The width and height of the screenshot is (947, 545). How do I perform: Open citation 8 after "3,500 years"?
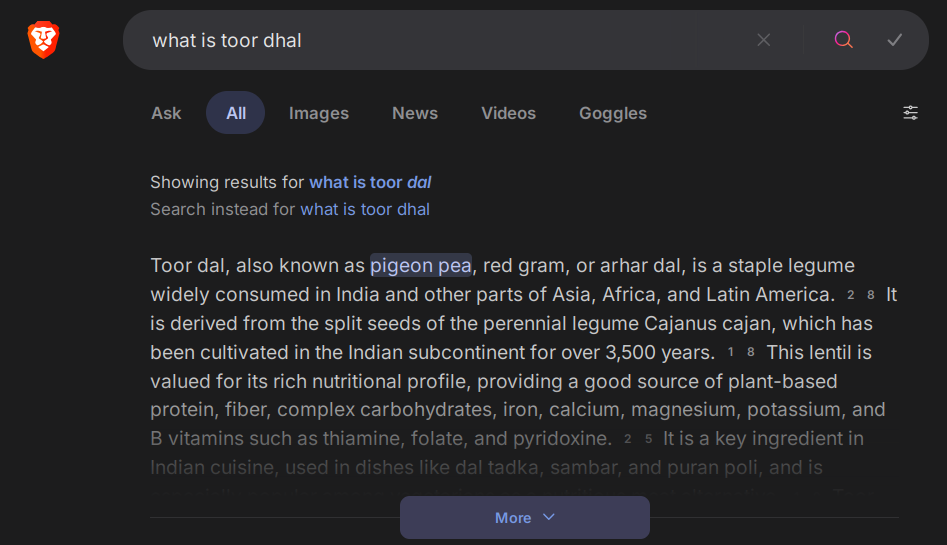click(751, 353)
